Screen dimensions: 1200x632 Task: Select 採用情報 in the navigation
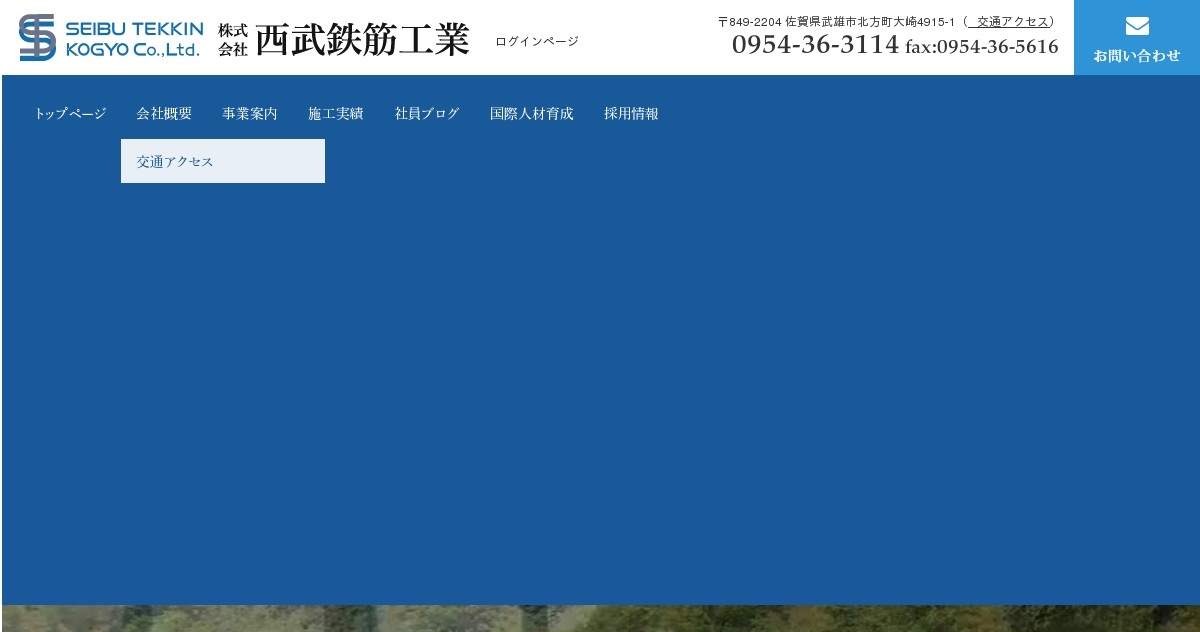click(631, 114)
